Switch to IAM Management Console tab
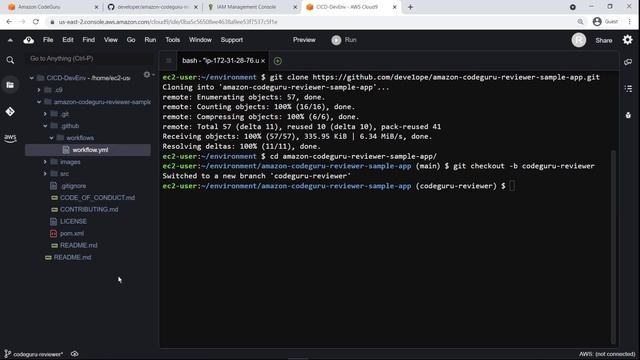 point(252,7)
